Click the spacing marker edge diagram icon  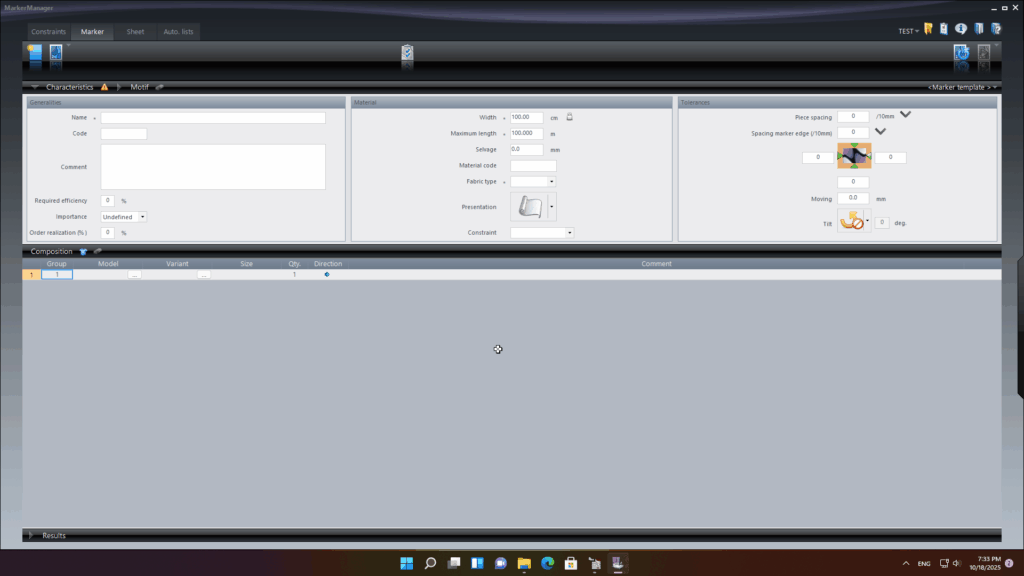tap(854, 157)
